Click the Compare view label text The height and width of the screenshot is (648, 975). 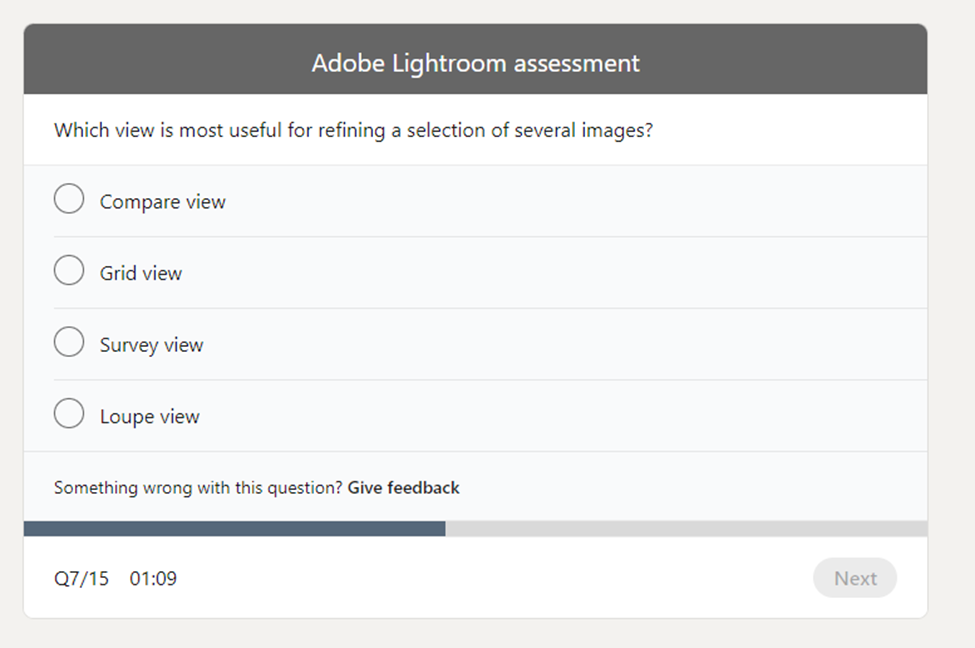click(162, 201)
